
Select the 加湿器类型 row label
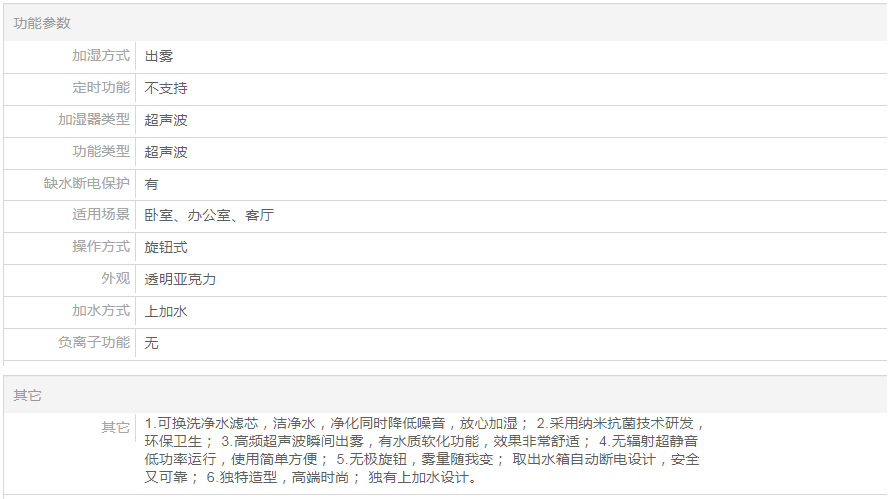[x=93, y=120]
